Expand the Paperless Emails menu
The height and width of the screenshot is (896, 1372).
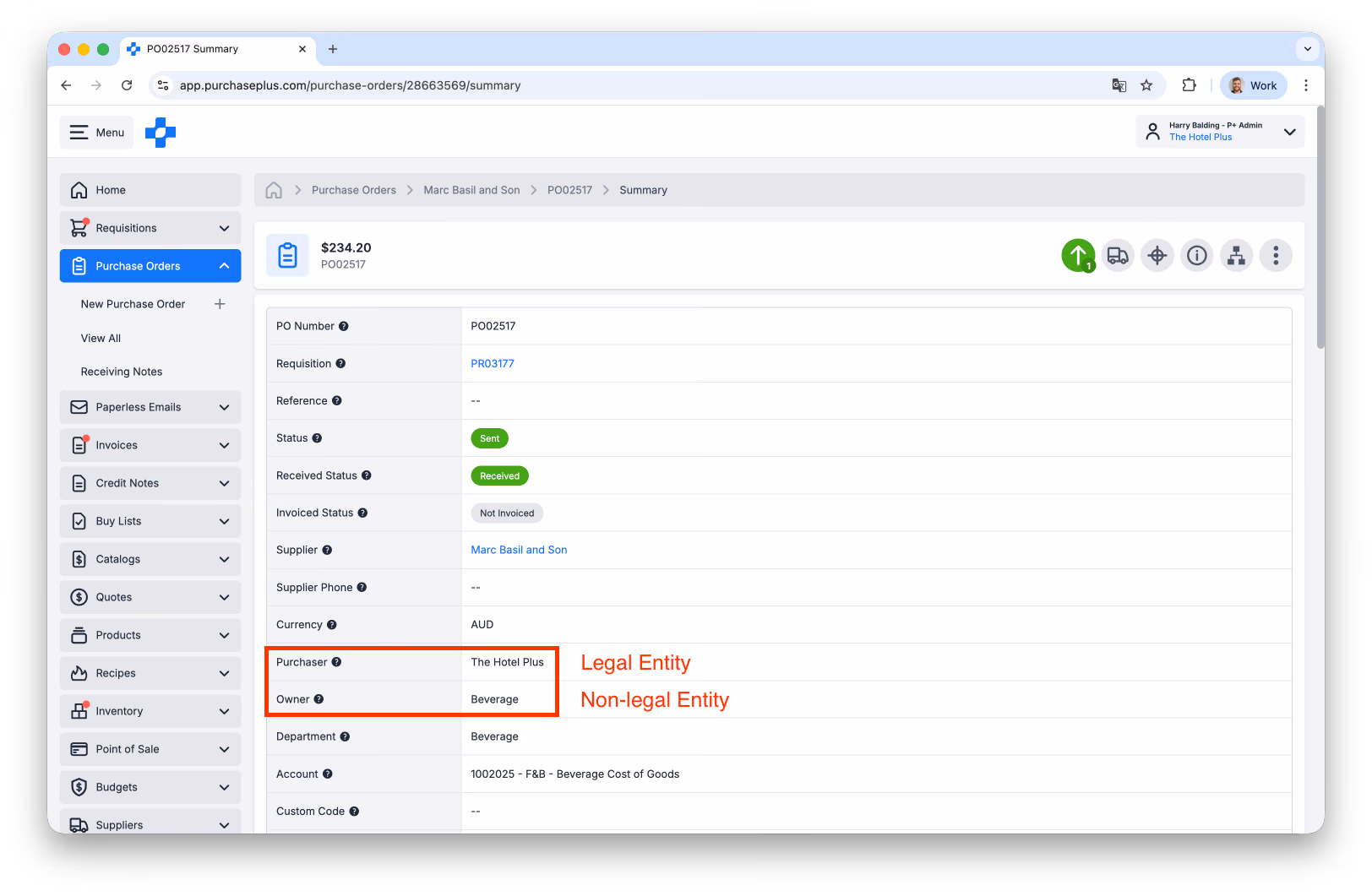tap(150, 407)
